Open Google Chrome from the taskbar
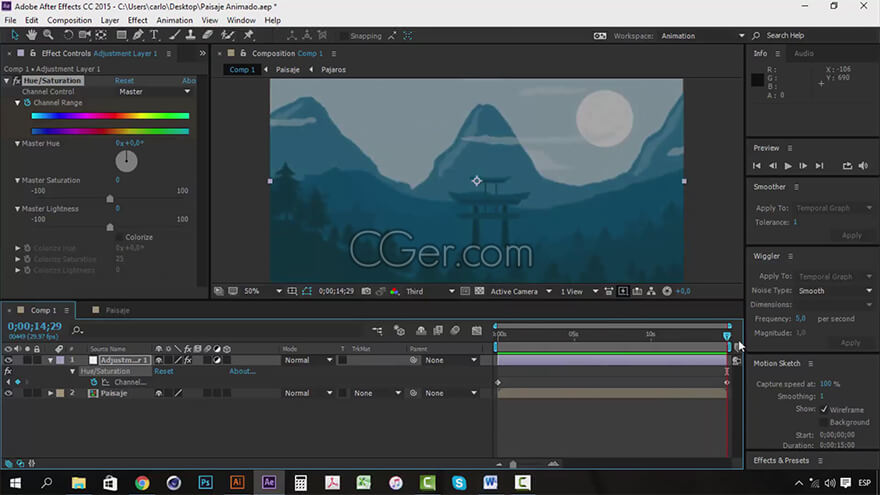Viewport: 880px width, 495px height. coord(142,483)
